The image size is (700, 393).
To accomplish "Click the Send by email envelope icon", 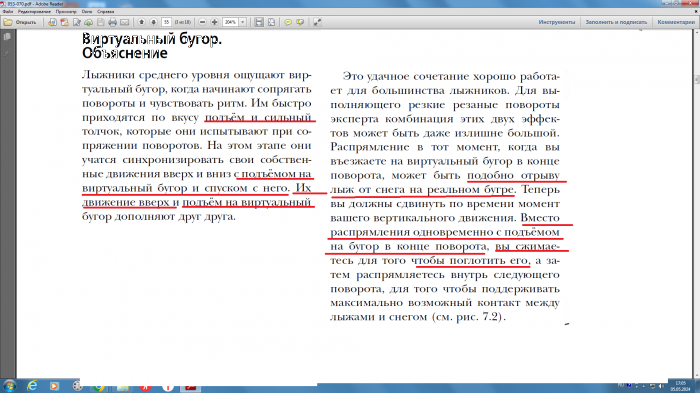I will coord(125,22).
